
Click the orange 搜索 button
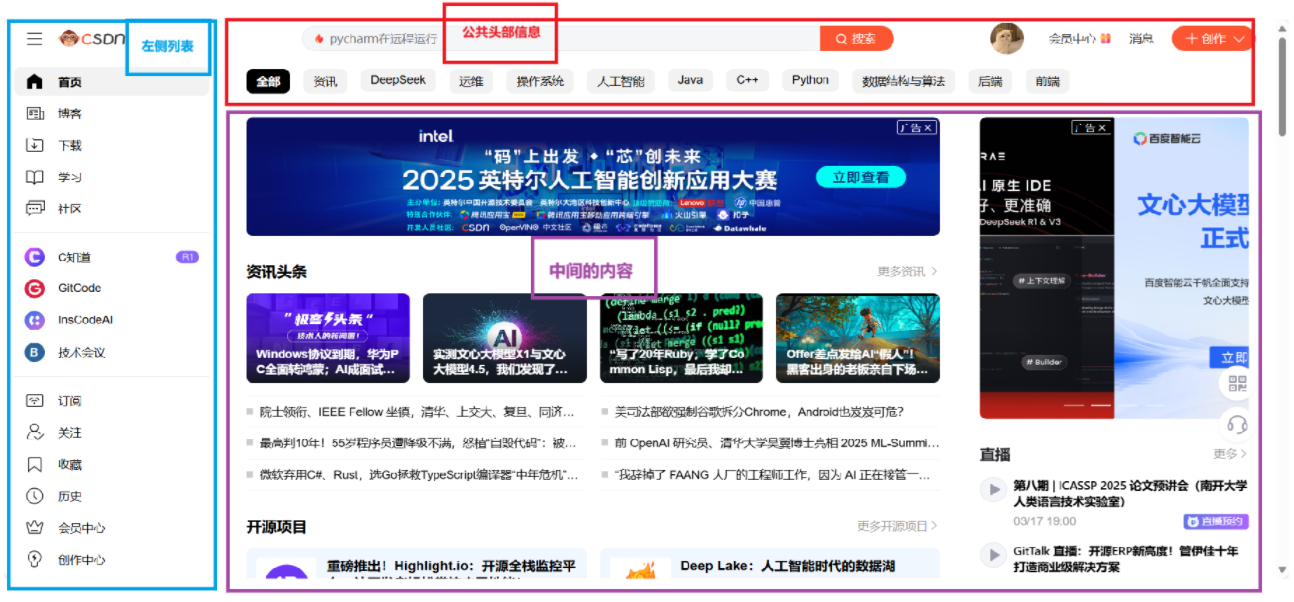point(856,39)
